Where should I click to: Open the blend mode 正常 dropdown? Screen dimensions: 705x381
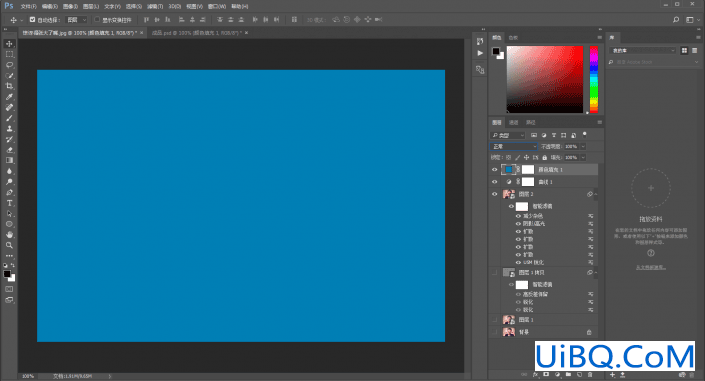tap(514, 146)
